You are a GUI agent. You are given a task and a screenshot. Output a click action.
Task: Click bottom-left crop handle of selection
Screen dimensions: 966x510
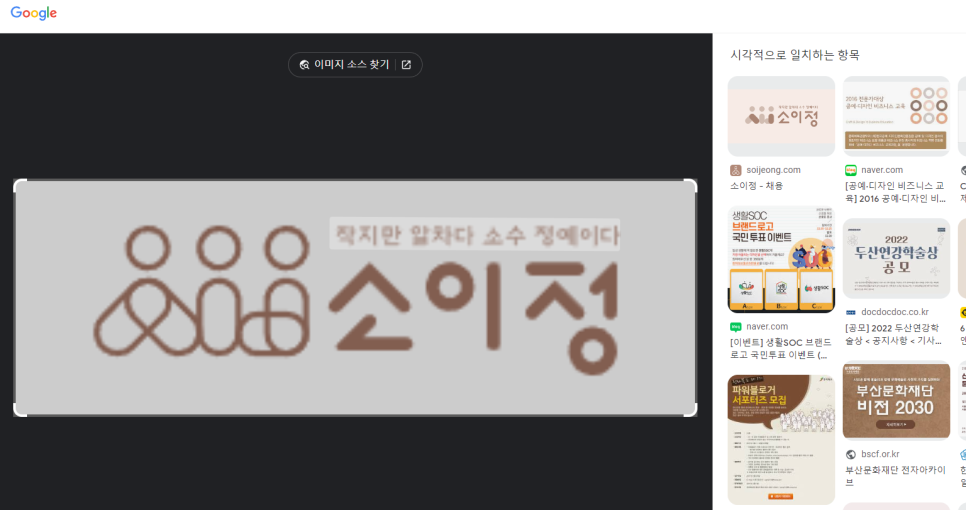(20, 410)
